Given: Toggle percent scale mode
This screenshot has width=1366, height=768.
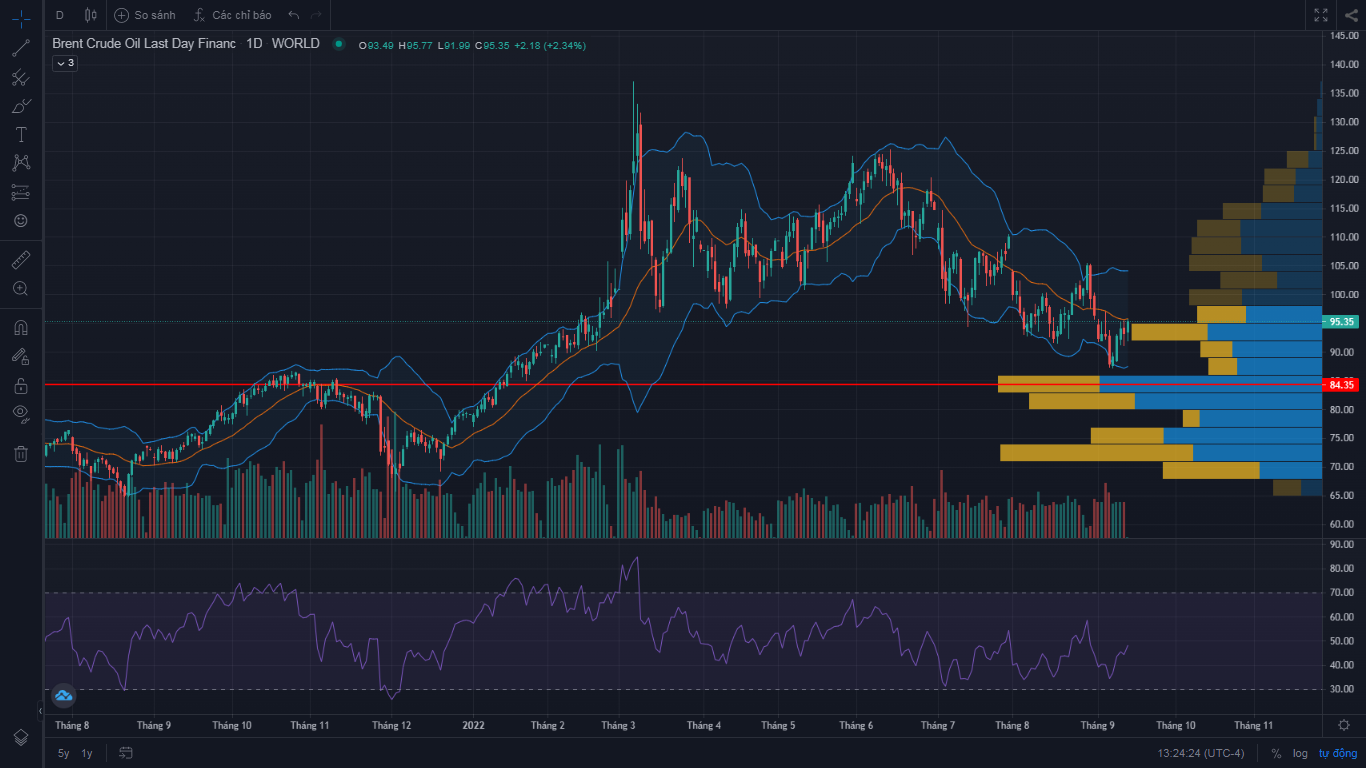Looking at the screenshot, I should tap(1276, 753).
